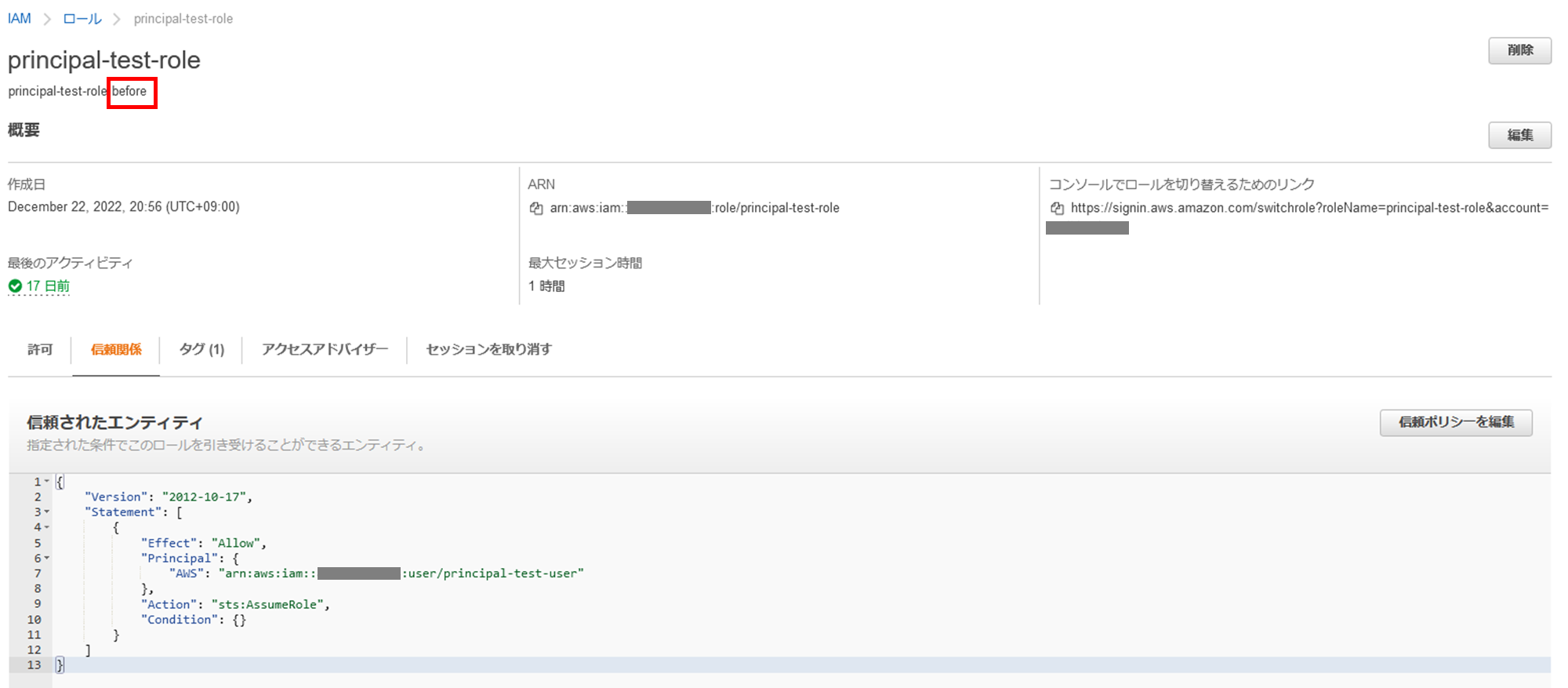Viewport: 1568px width, 688px height.
Task: Click the December 22, 2022 creation date
Action: 124,207
